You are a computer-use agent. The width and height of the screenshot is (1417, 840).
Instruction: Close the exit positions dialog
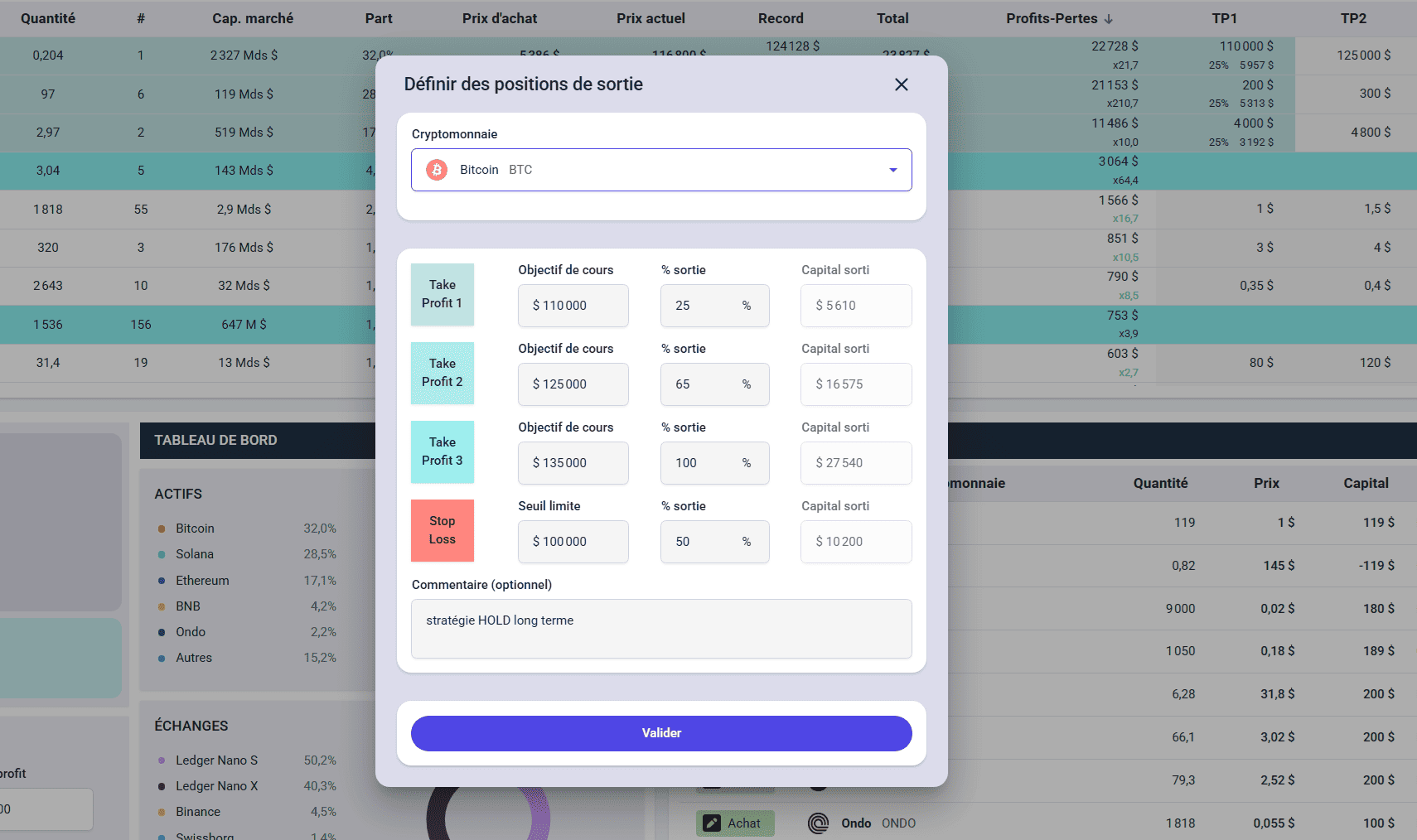click(902, 84)
